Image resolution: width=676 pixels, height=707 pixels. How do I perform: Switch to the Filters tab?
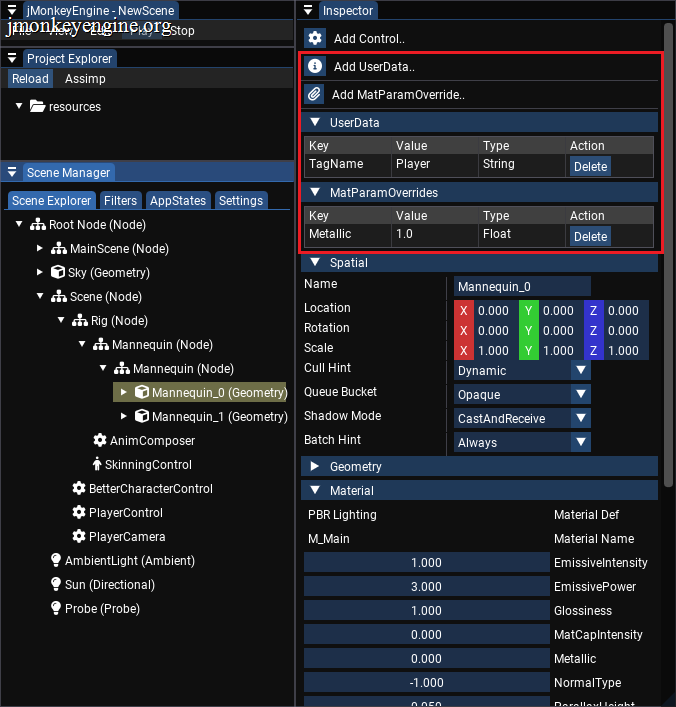tap(120, 201)
